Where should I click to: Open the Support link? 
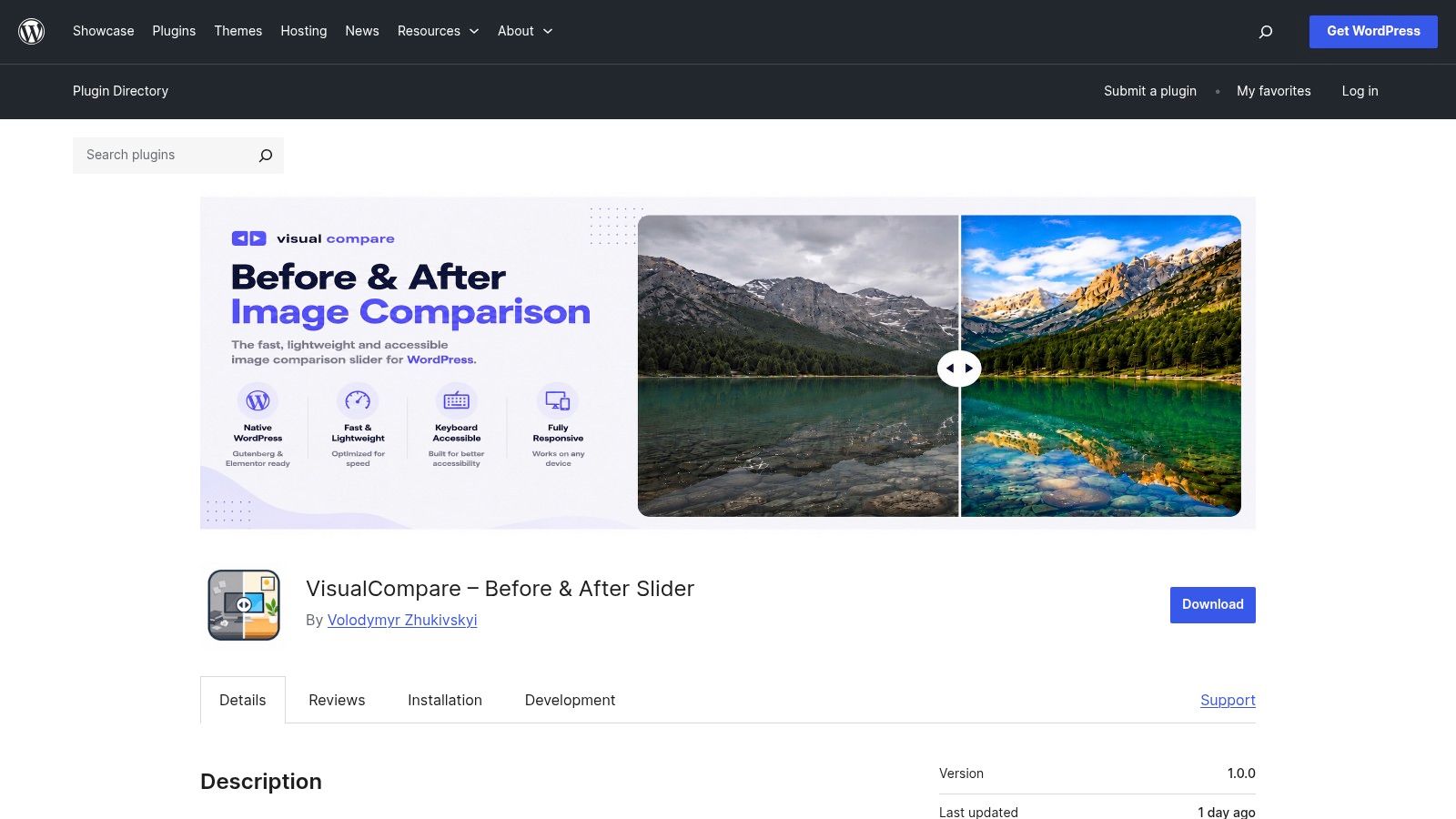pyautogui.click(x=1228, y=700)
